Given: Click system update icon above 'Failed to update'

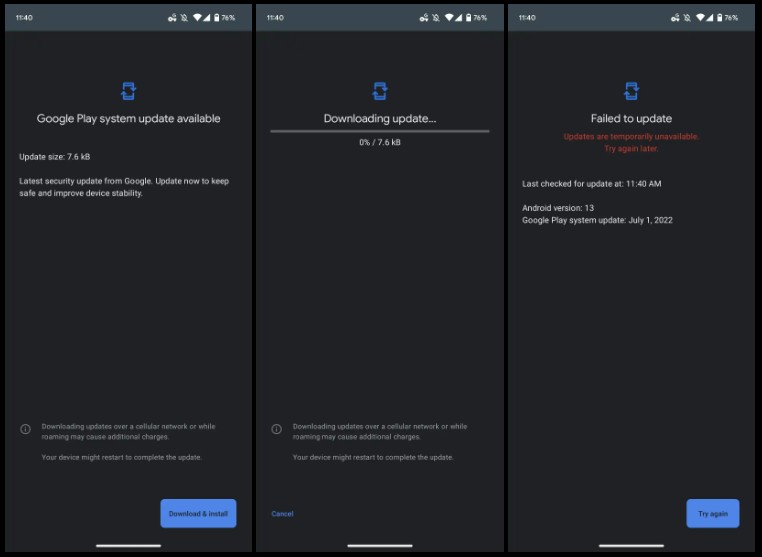Looking at the screenshot, I should (x=631, y=91).
